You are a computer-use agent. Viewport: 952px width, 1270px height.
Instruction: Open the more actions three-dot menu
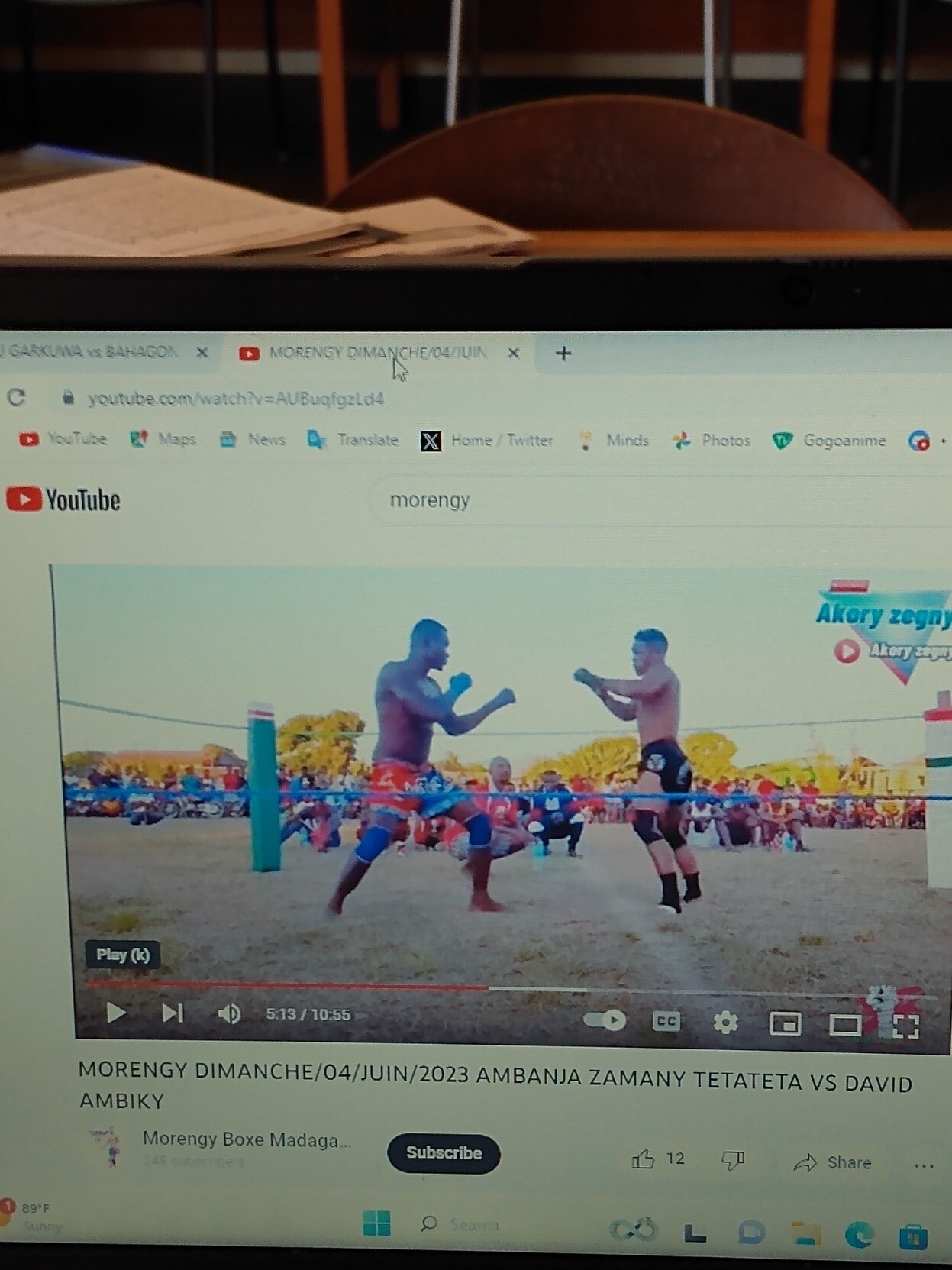(x=924, y=1165)
